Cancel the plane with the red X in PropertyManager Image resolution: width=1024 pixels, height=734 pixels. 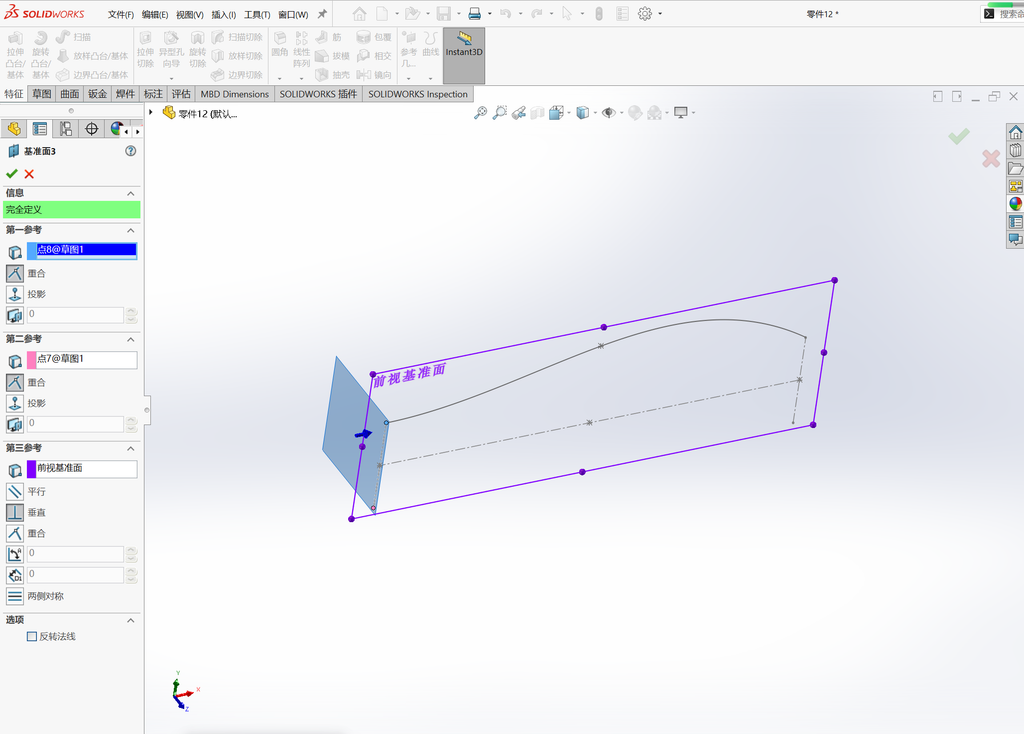coord(29,174)
